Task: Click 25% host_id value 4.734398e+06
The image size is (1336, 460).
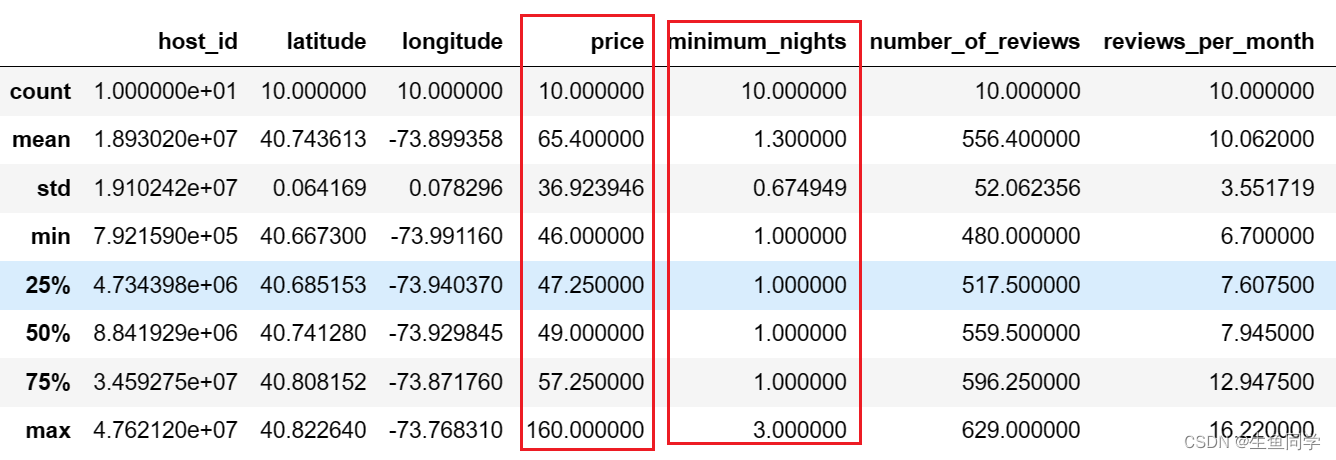Action: [x=166, y=285]
